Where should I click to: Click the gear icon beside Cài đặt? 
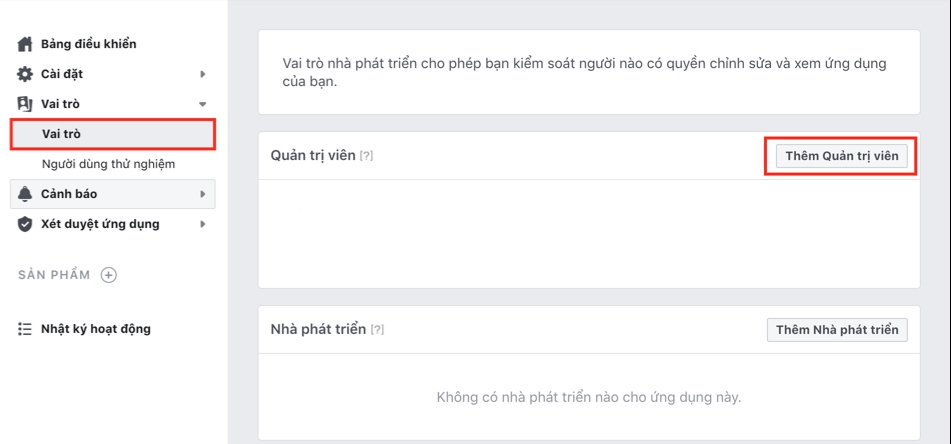[x=26, y=74]
